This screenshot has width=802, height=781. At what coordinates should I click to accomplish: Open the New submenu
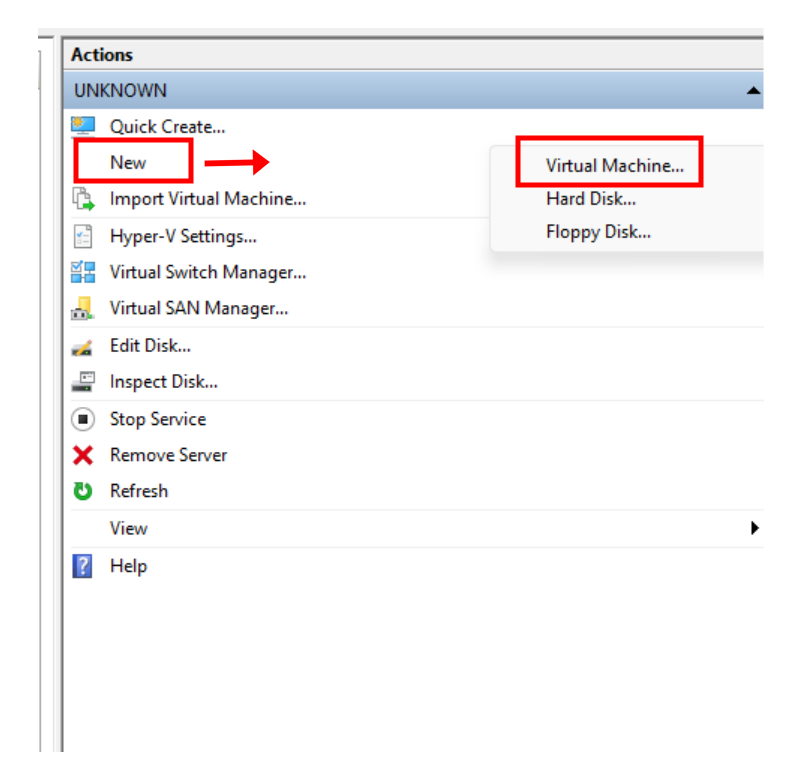(129, 163)
